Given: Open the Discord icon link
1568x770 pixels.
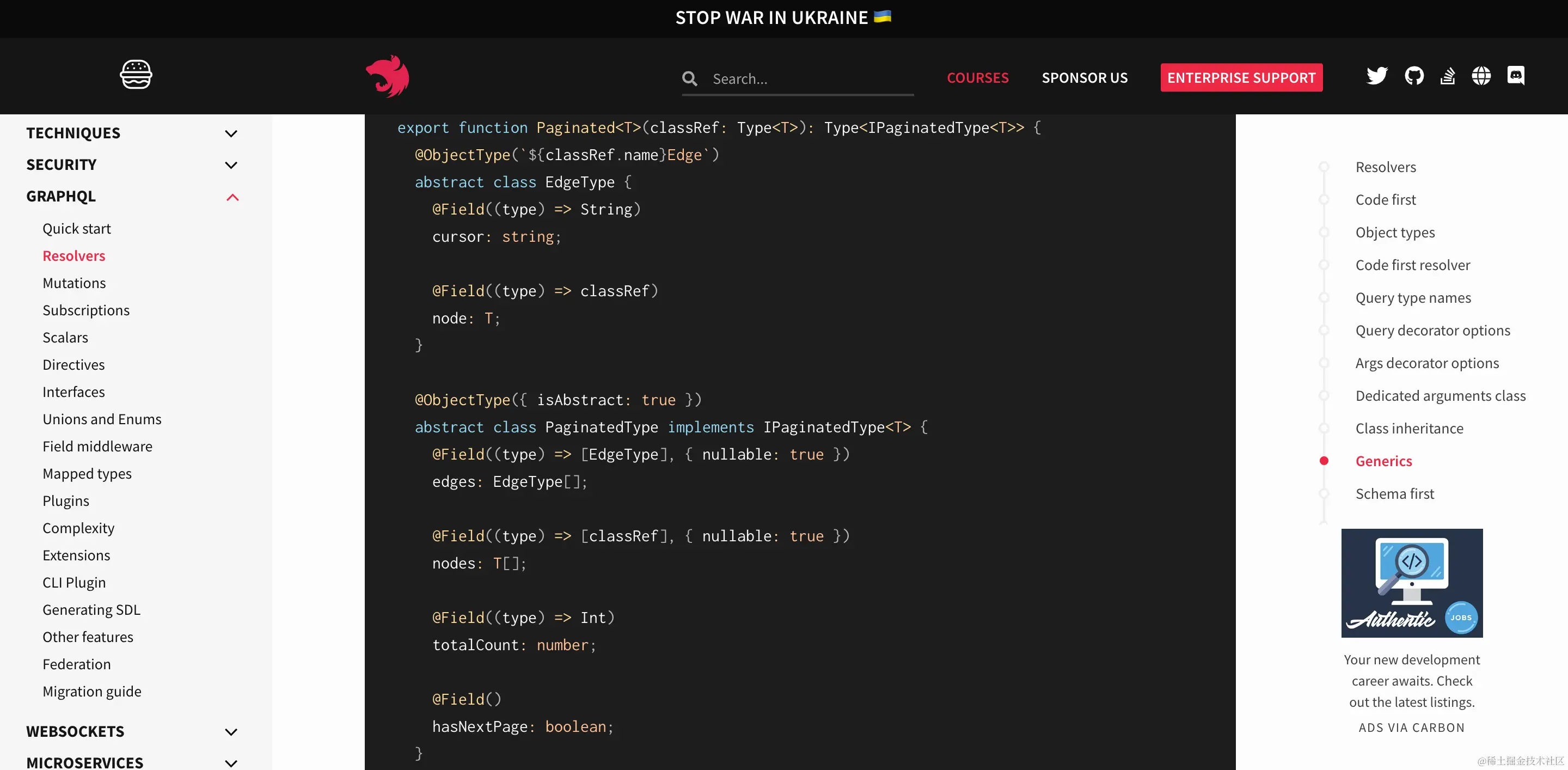Looking at the screenshot, I should (1516, 76).
